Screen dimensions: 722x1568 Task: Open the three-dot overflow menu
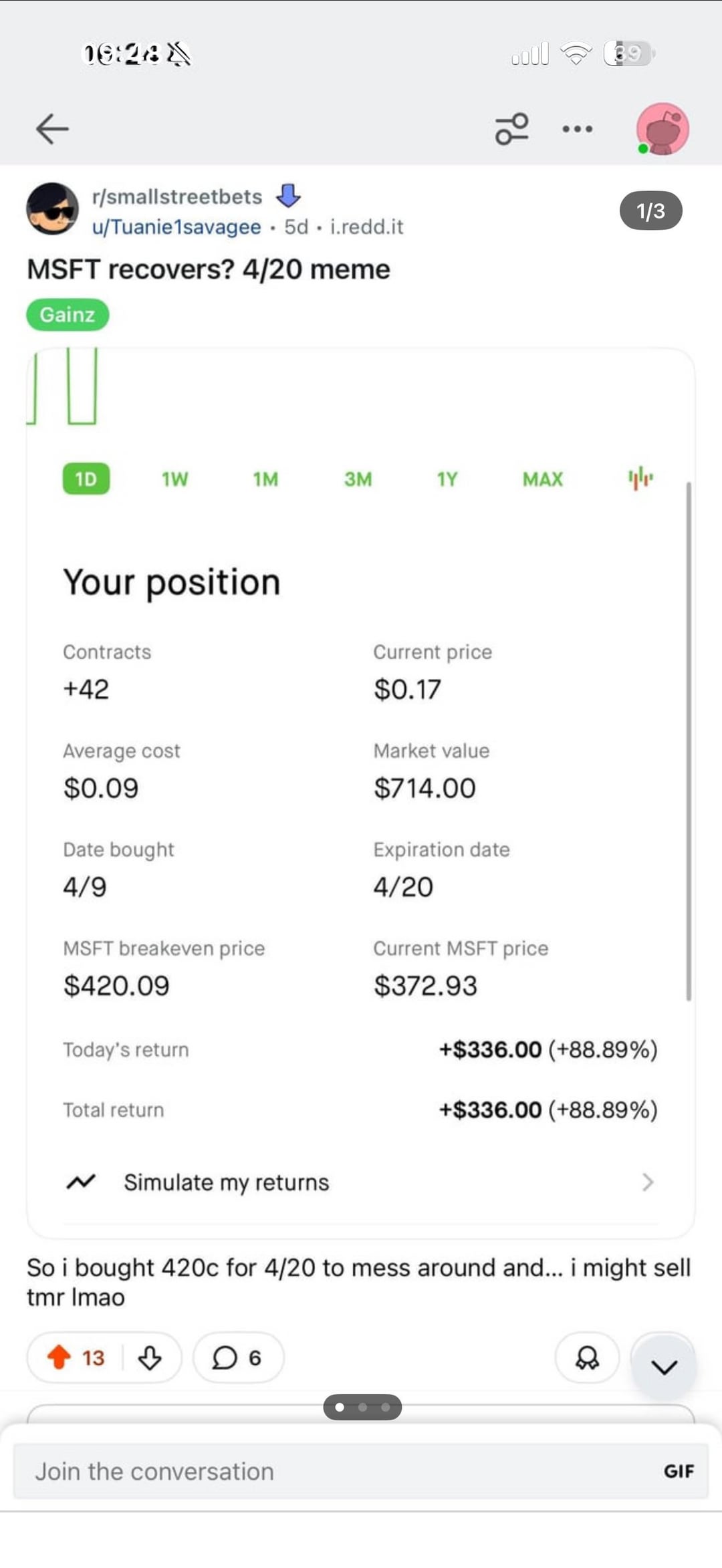pyautogui.click(x=578, y=128)
